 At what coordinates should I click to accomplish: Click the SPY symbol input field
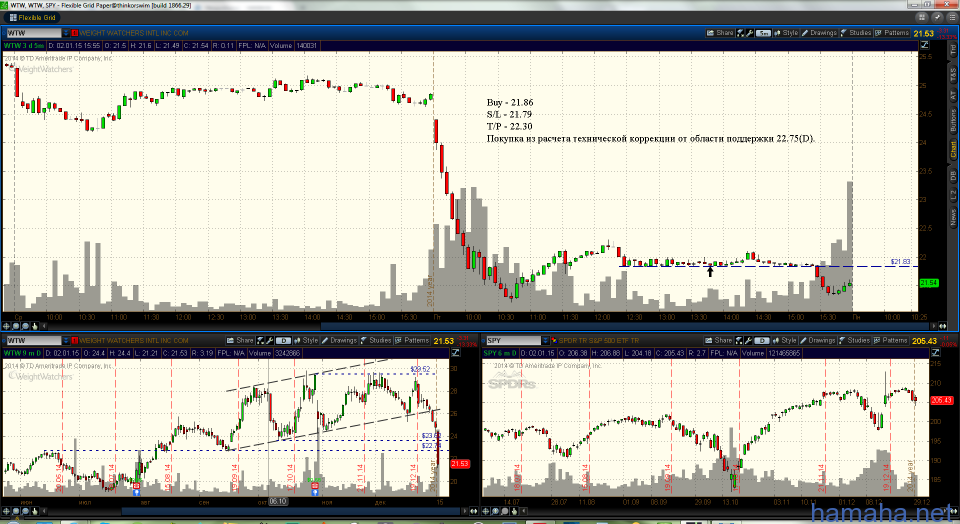click(x=513, y=340)
